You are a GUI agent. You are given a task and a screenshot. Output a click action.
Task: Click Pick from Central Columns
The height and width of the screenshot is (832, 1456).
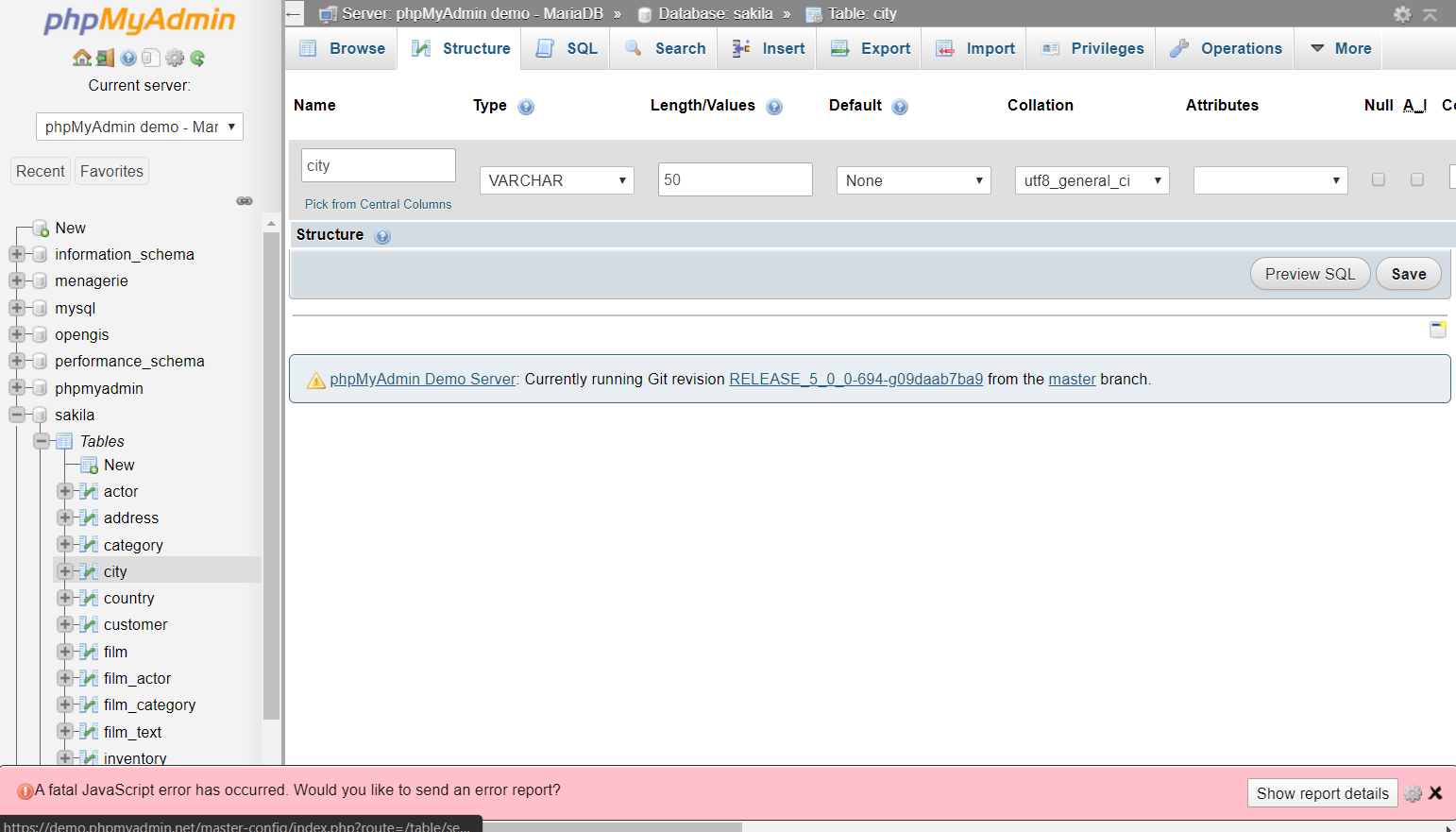[378, 204]
